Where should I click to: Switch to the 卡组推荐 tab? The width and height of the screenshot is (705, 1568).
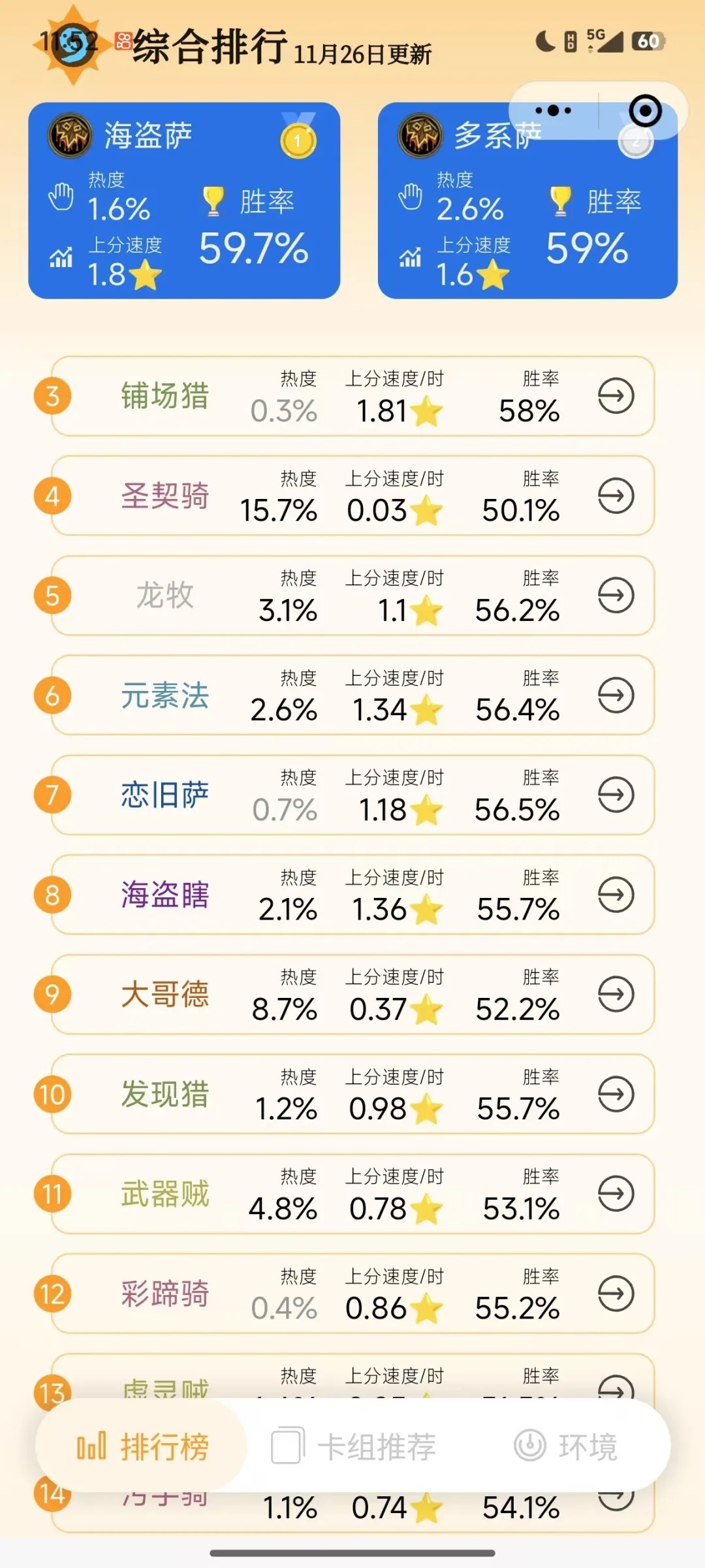coord(353,1447)
